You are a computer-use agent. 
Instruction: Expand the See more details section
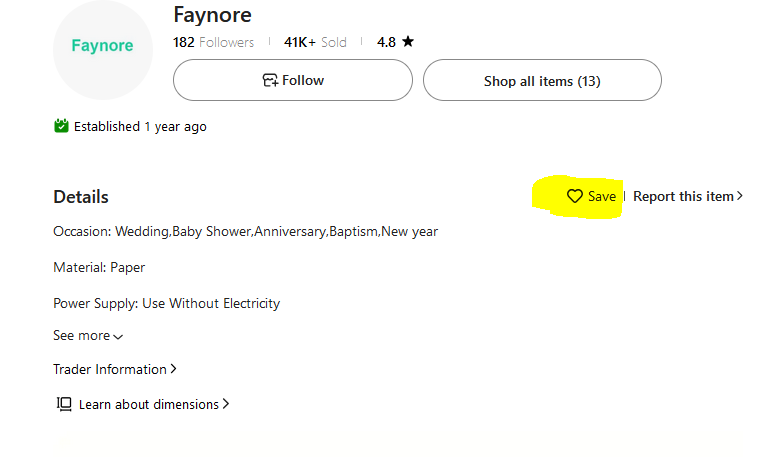[x=88, y=336]
